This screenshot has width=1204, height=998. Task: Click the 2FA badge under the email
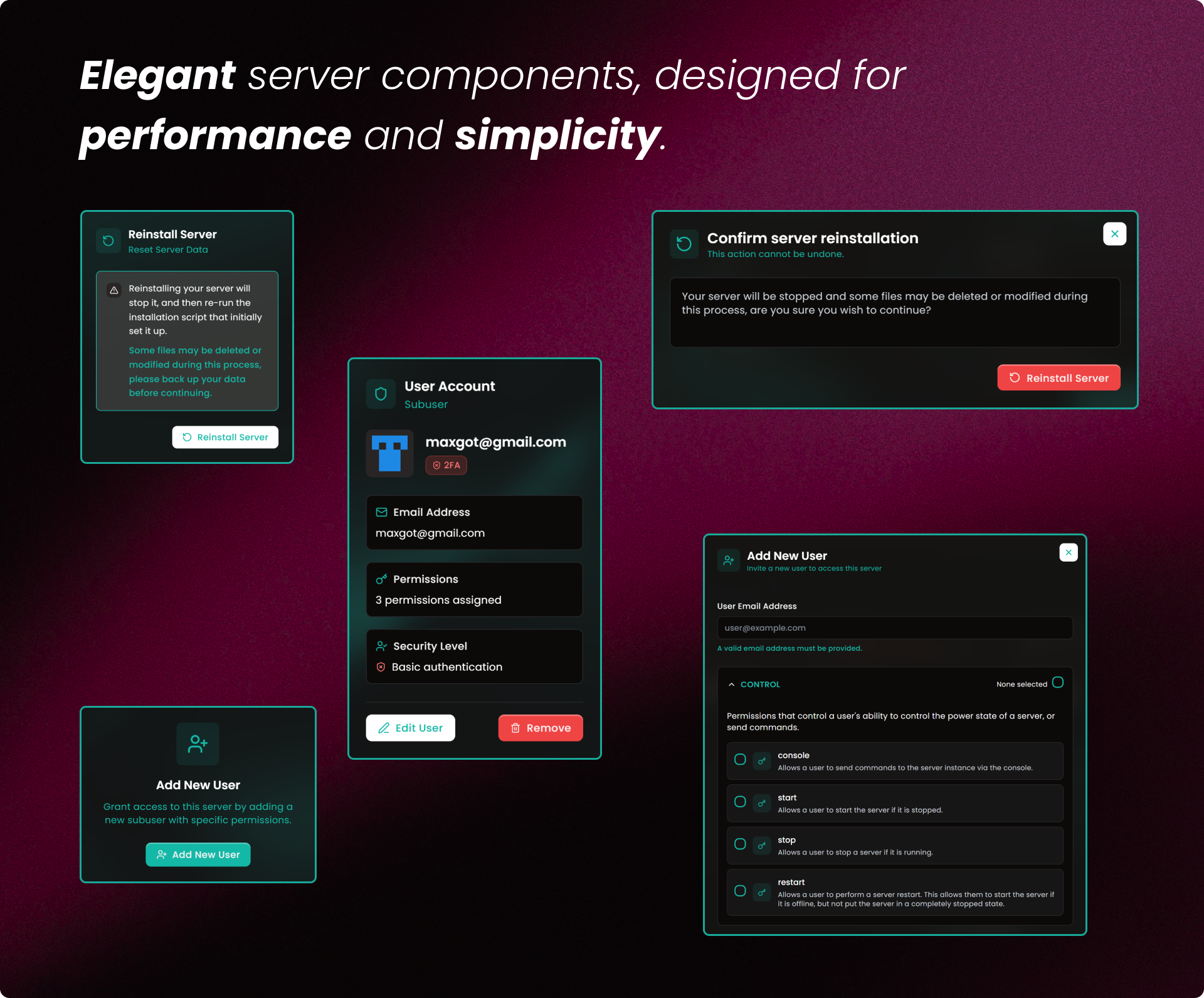tap(446, 465)
